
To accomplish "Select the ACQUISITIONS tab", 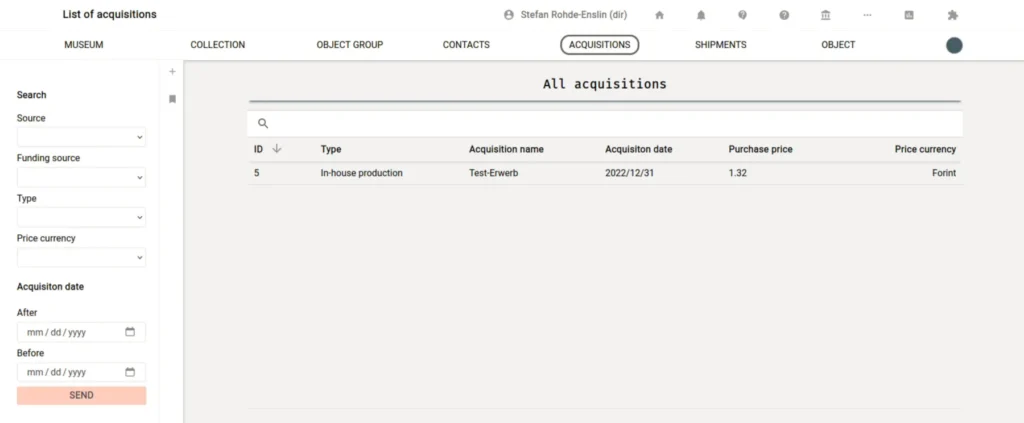I will [600, 45].
